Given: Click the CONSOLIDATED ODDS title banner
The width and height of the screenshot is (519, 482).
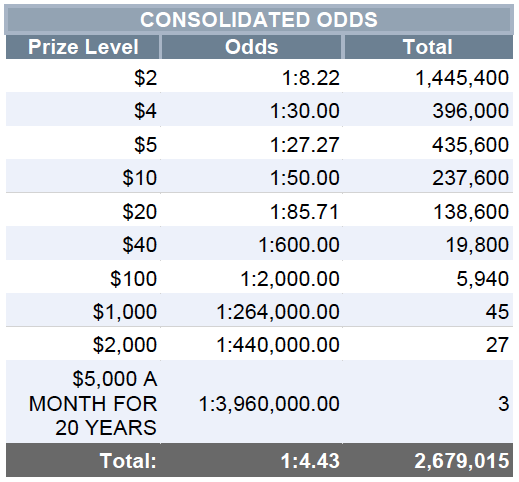Looking at the screenshot, I should click(x=259, y=19).
